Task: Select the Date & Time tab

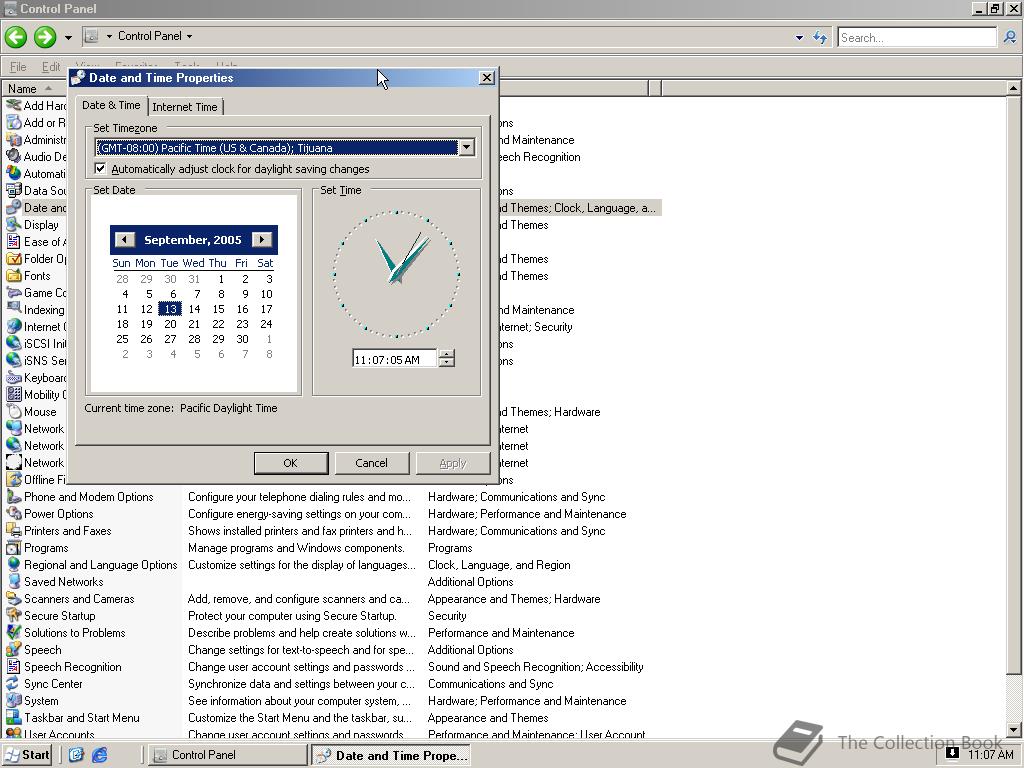Action: [111, 105]
